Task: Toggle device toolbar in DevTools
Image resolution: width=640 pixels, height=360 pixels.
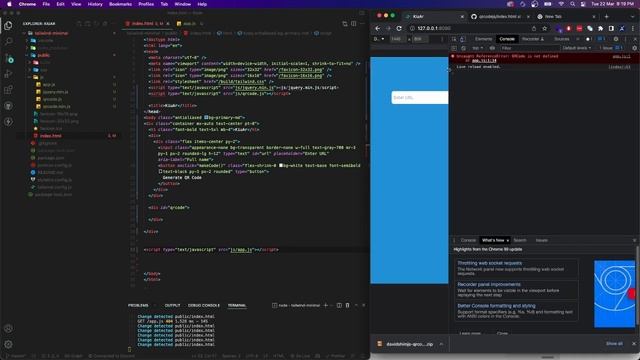Action: pos(462,39)
